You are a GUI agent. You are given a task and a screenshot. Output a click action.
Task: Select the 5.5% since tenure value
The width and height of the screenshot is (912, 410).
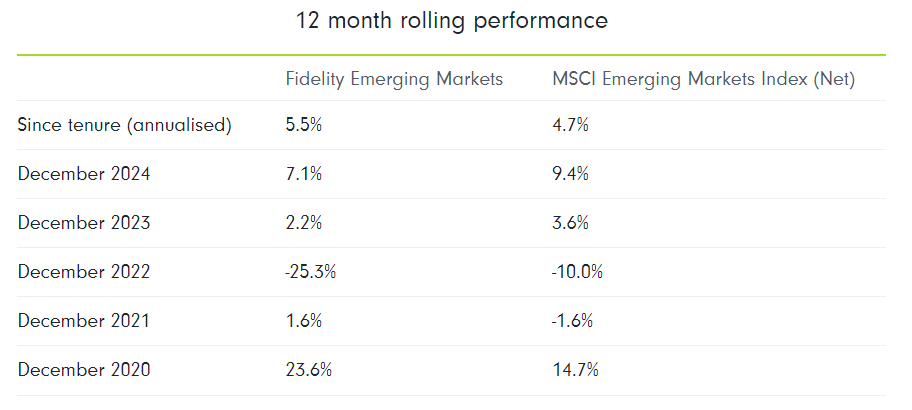(x=304, y=125)
